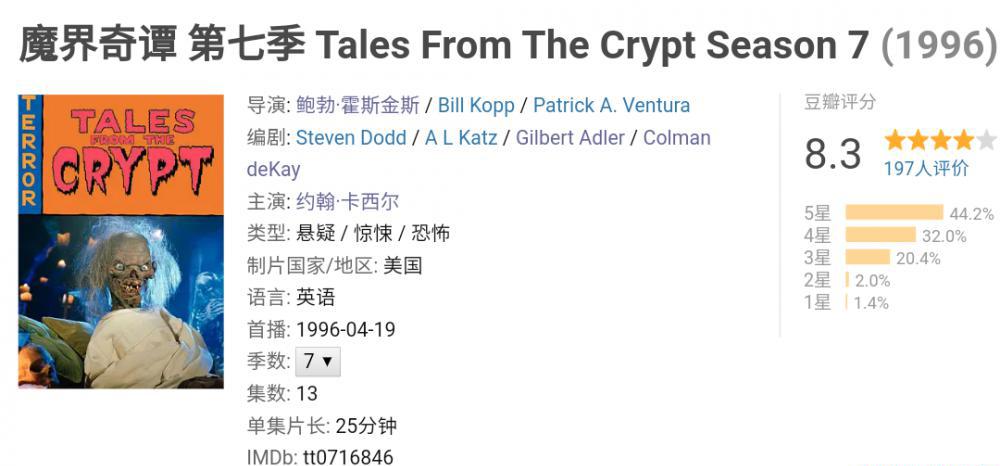1000x466 pixels.
Task: Open actor link 约翰·卡西尔
Action: coord(348,201)
